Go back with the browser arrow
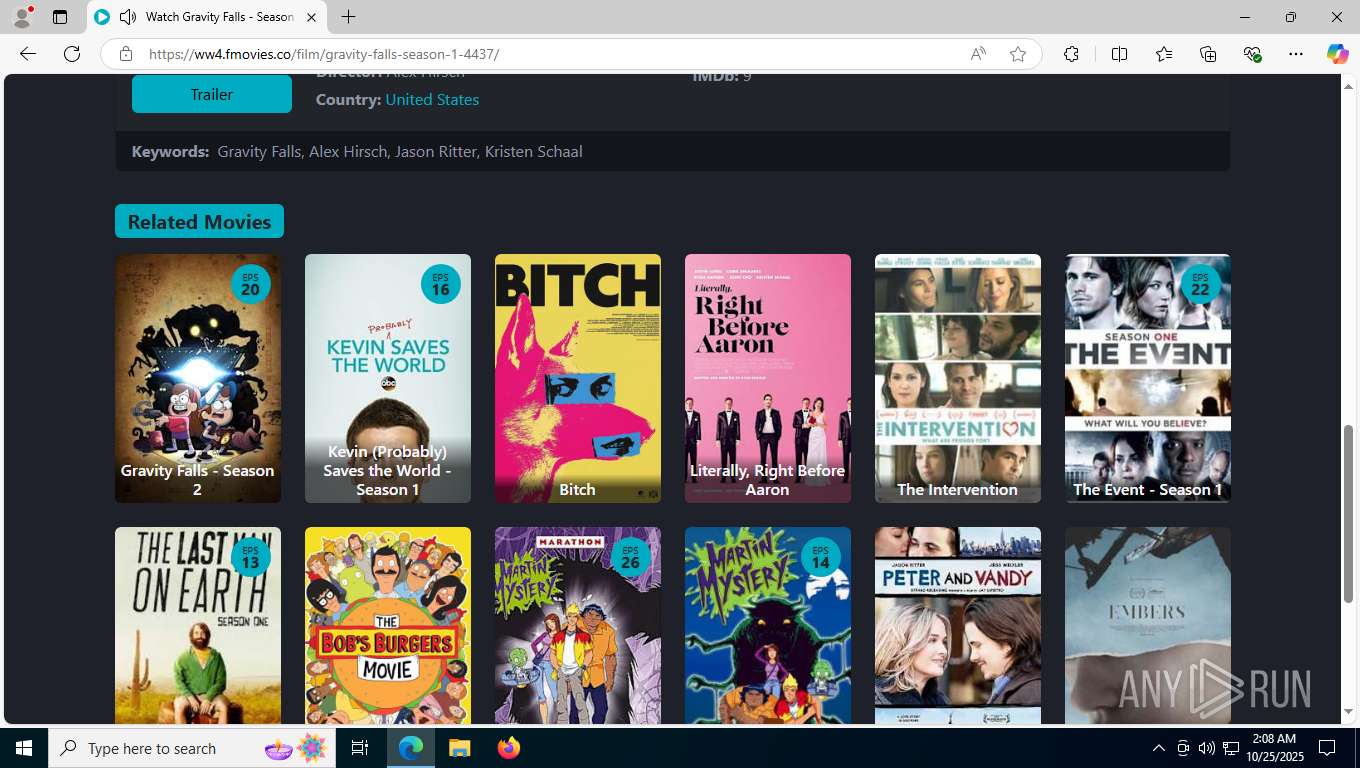Viewport: 1360px width, 768px height. pos(28,54)
